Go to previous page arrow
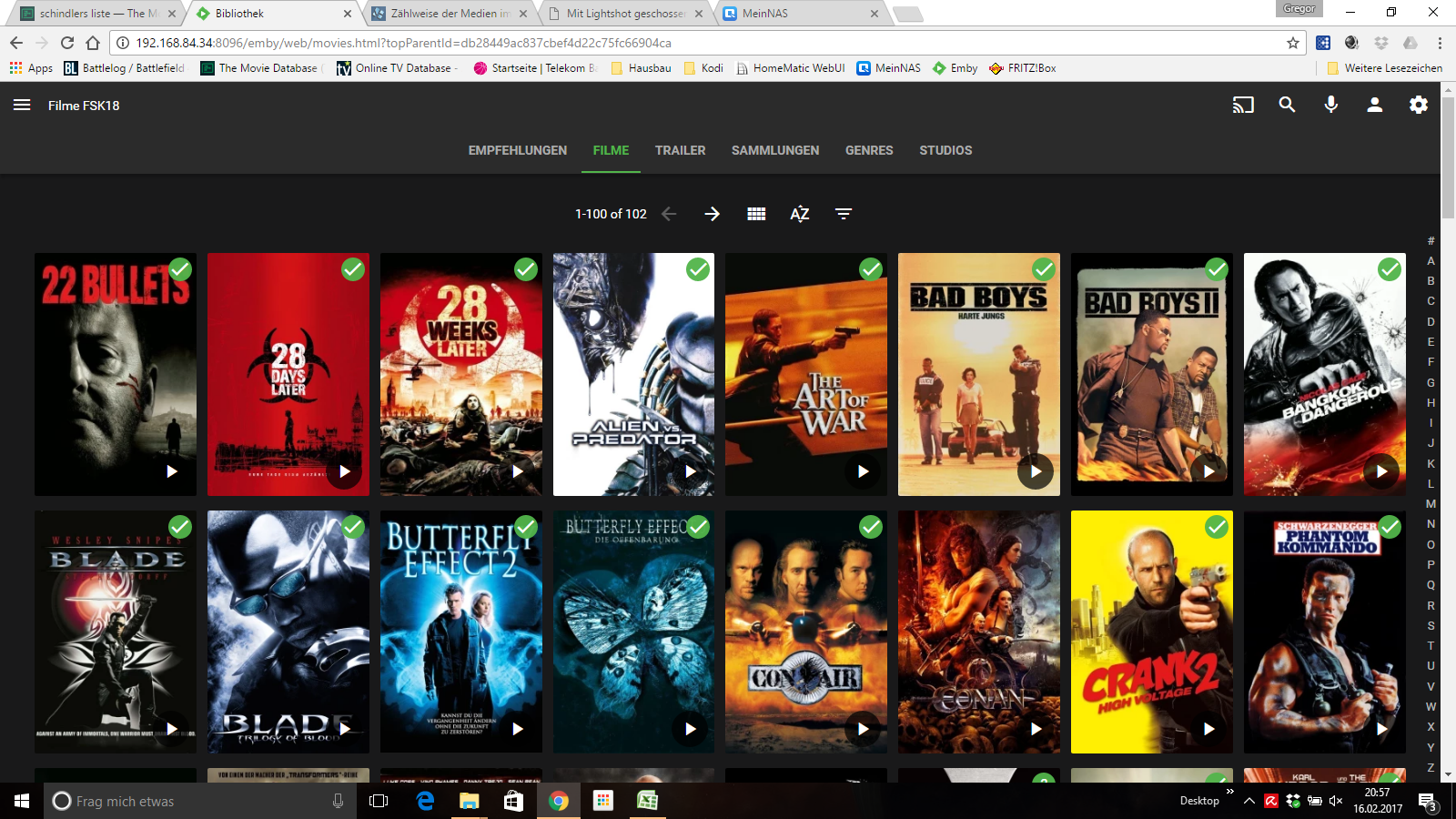Viewport: 1456px width, 819px height. (669, 214)
